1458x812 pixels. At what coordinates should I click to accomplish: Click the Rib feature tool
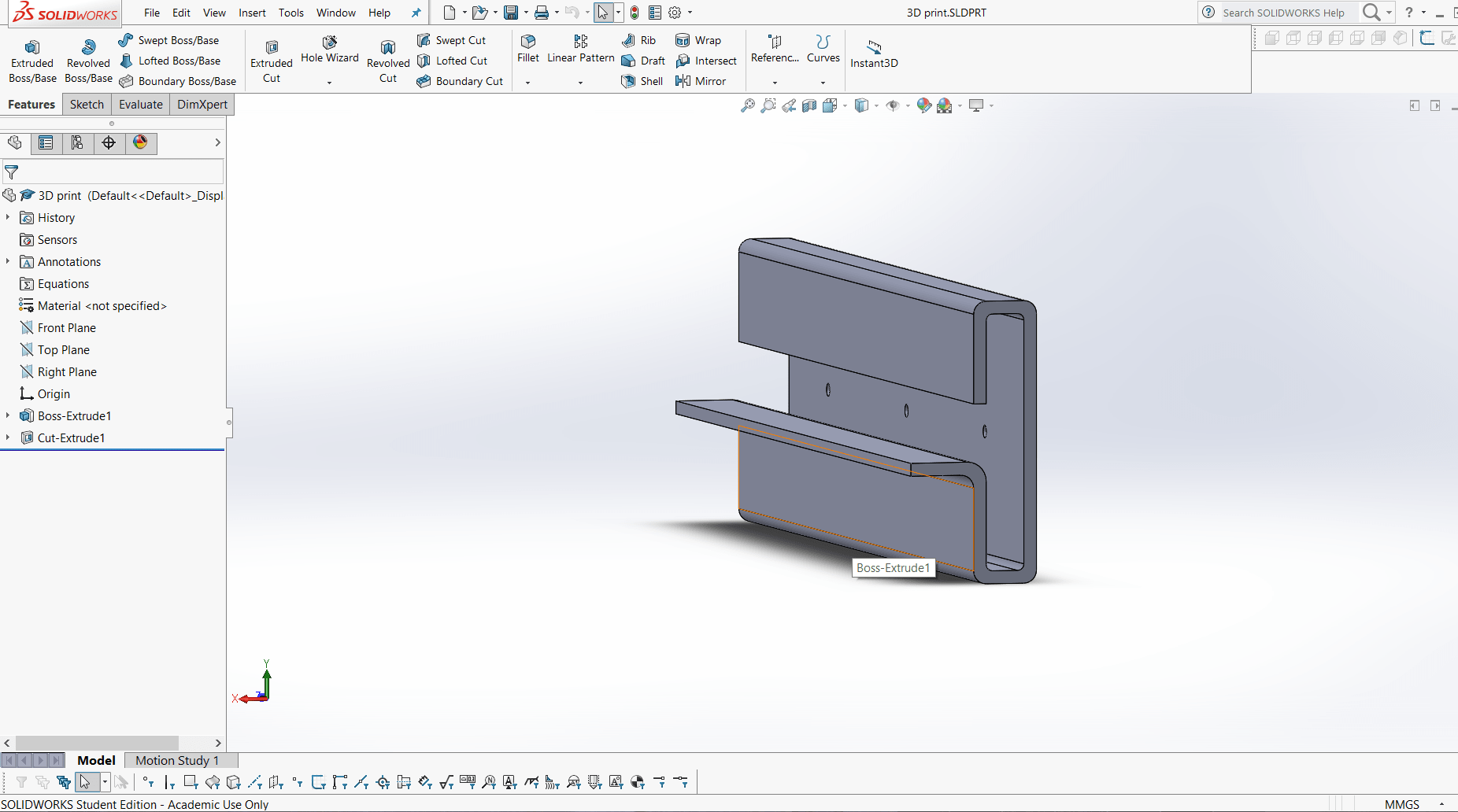[x=638, y=40]
